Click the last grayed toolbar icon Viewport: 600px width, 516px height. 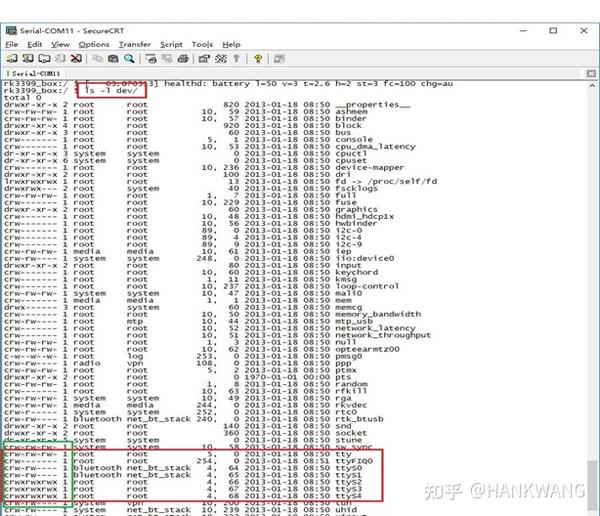(279, 59)
